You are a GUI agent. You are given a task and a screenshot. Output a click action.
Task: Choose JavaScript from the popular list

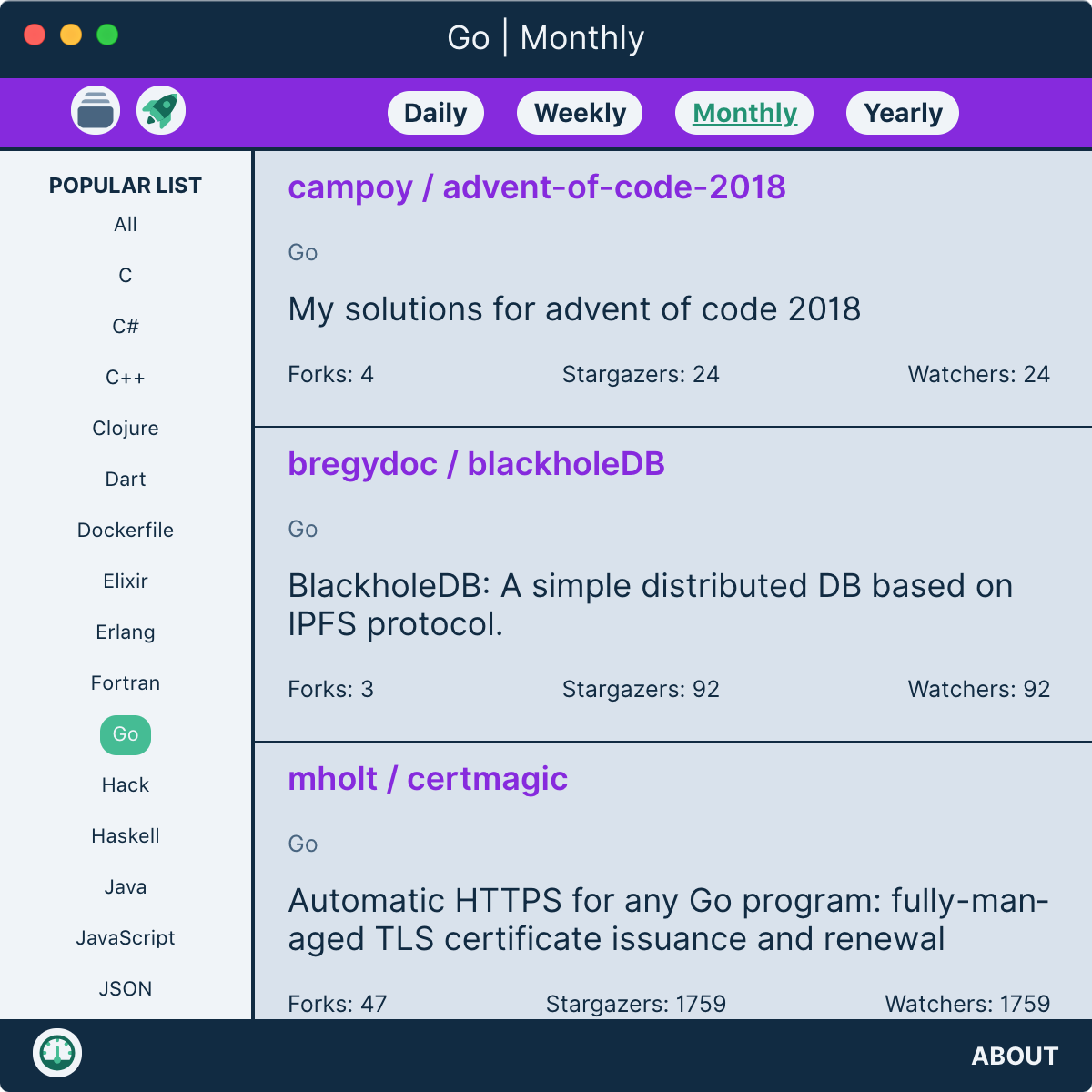coord(126,938)
